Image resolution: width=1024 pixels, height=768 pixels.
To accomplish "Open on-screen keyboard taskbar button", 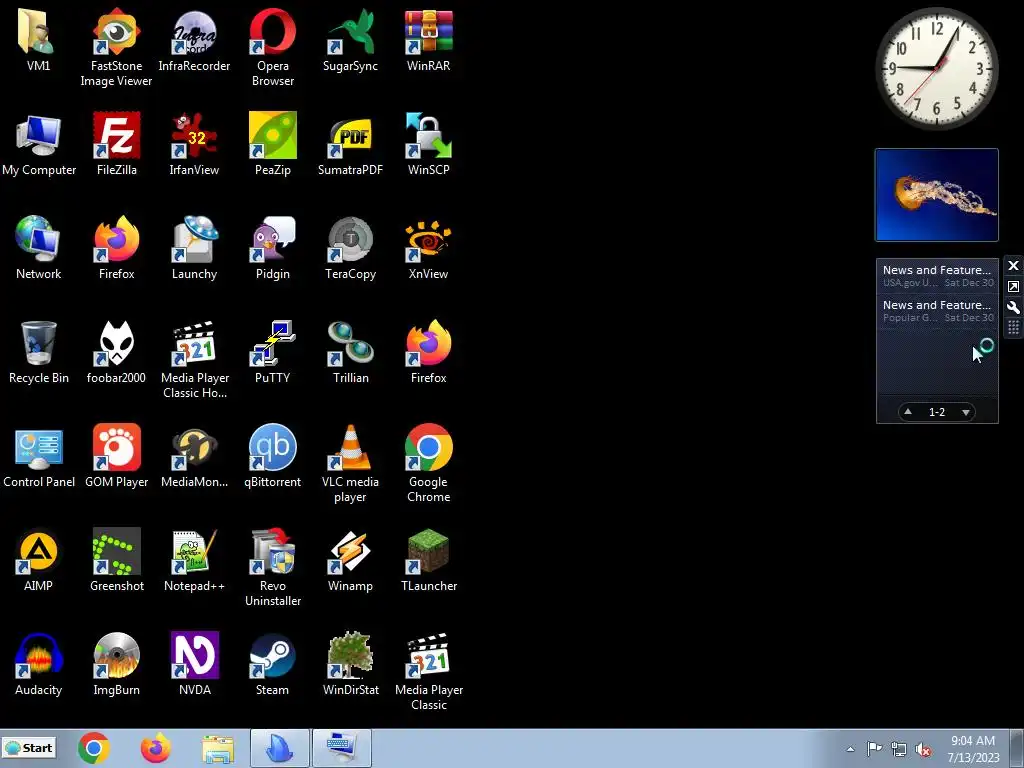I will click(x=342, y=748).
